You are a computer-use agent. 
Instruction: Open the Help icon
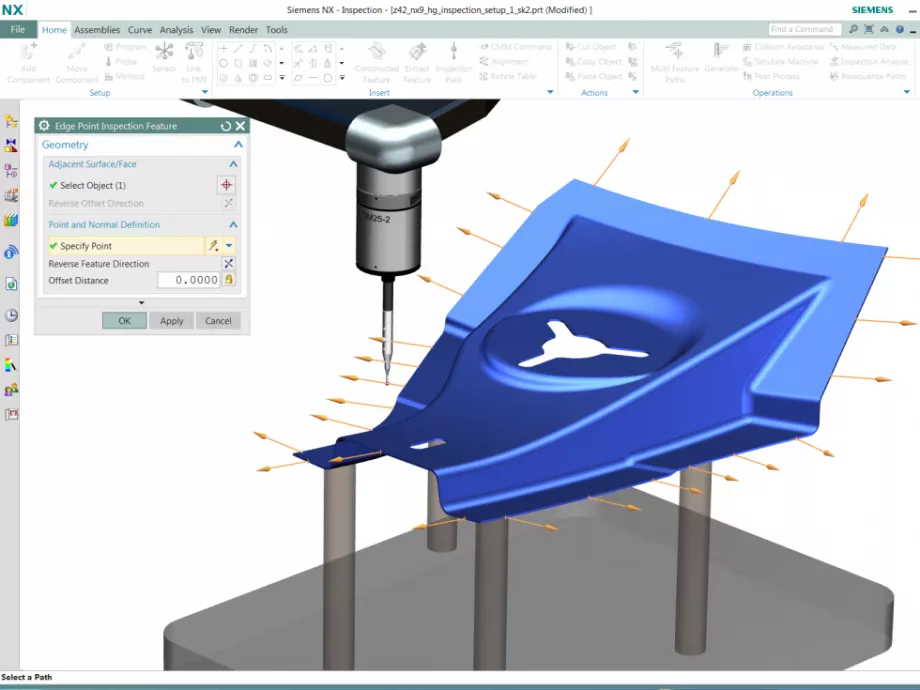(x=899, y=29)
